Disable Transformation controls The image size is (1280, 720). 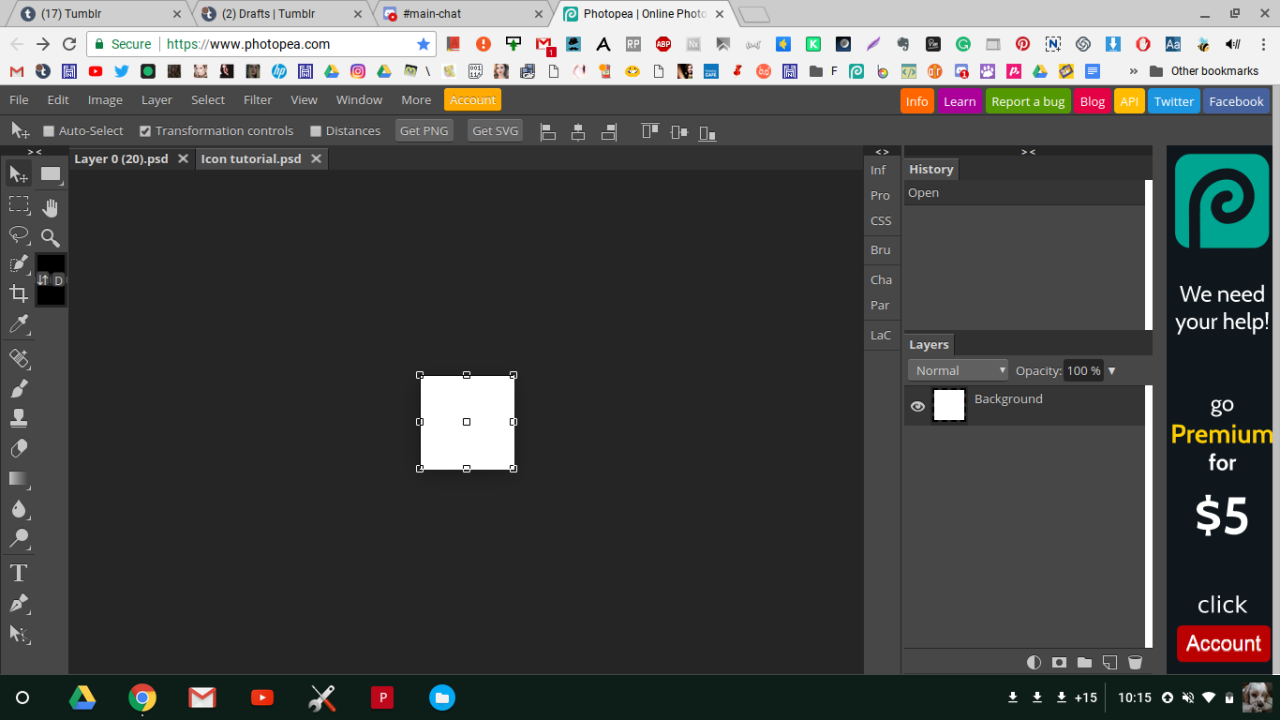[x=145, y=130]
